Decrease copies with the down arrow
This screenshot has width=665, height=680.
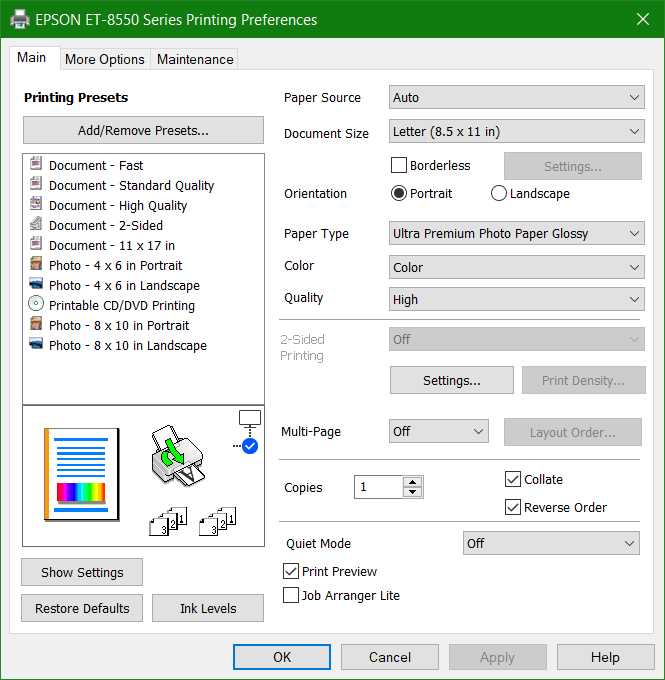click(413, 492)
